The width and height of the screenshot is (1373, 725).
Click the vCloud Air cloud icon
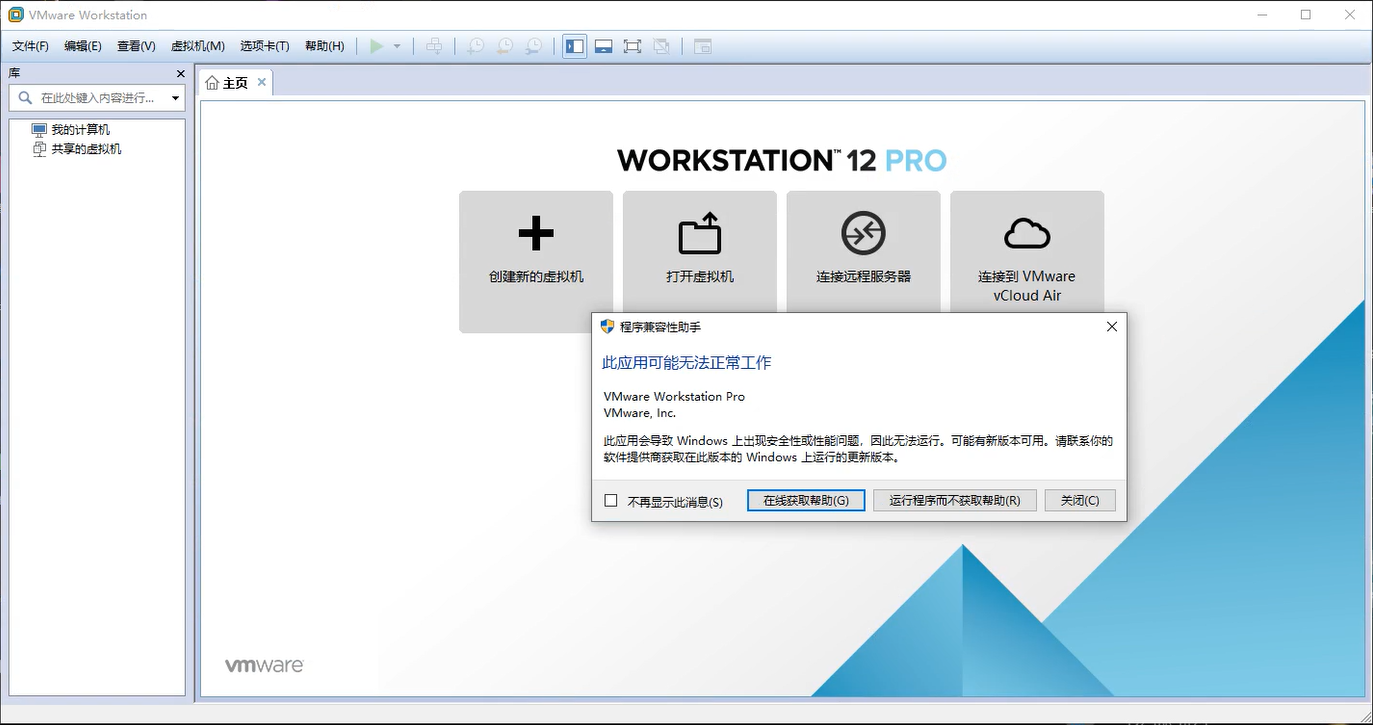pos(1027,234)
